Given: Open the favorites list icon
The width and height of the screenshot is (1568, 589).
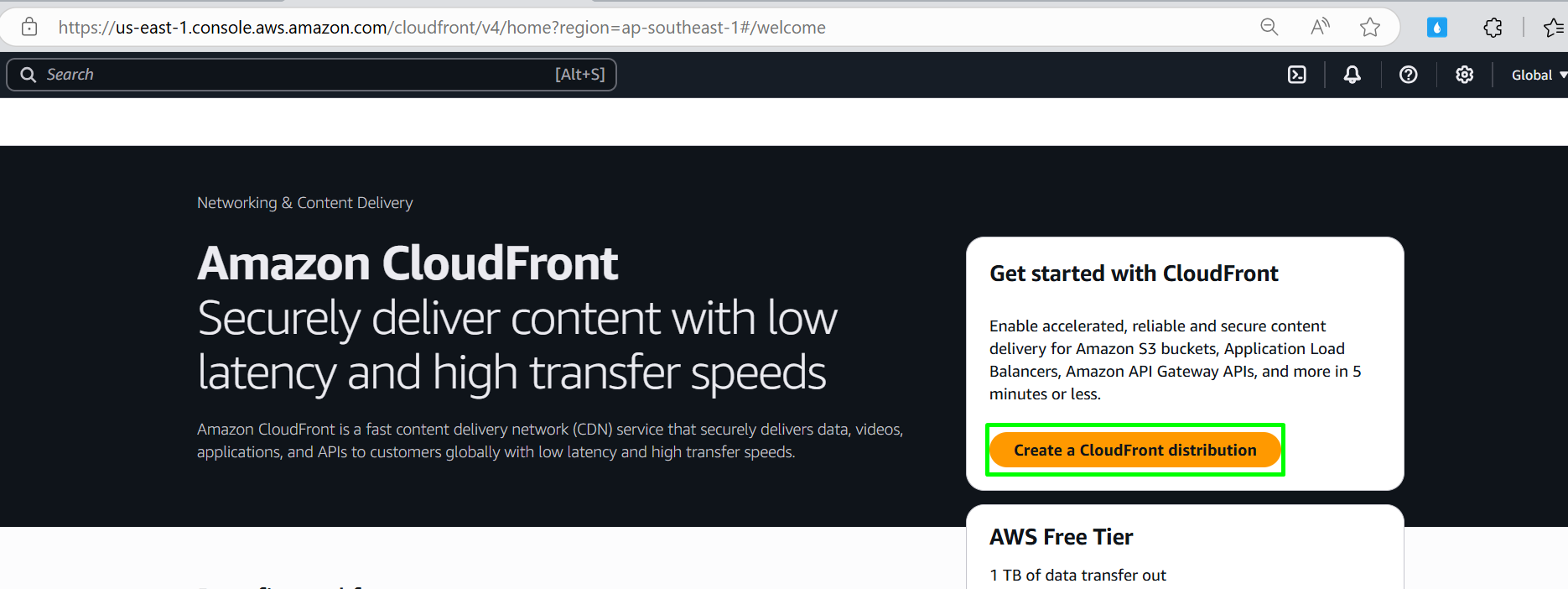Looking at the screenshot, I should [x=1553, y=28].
